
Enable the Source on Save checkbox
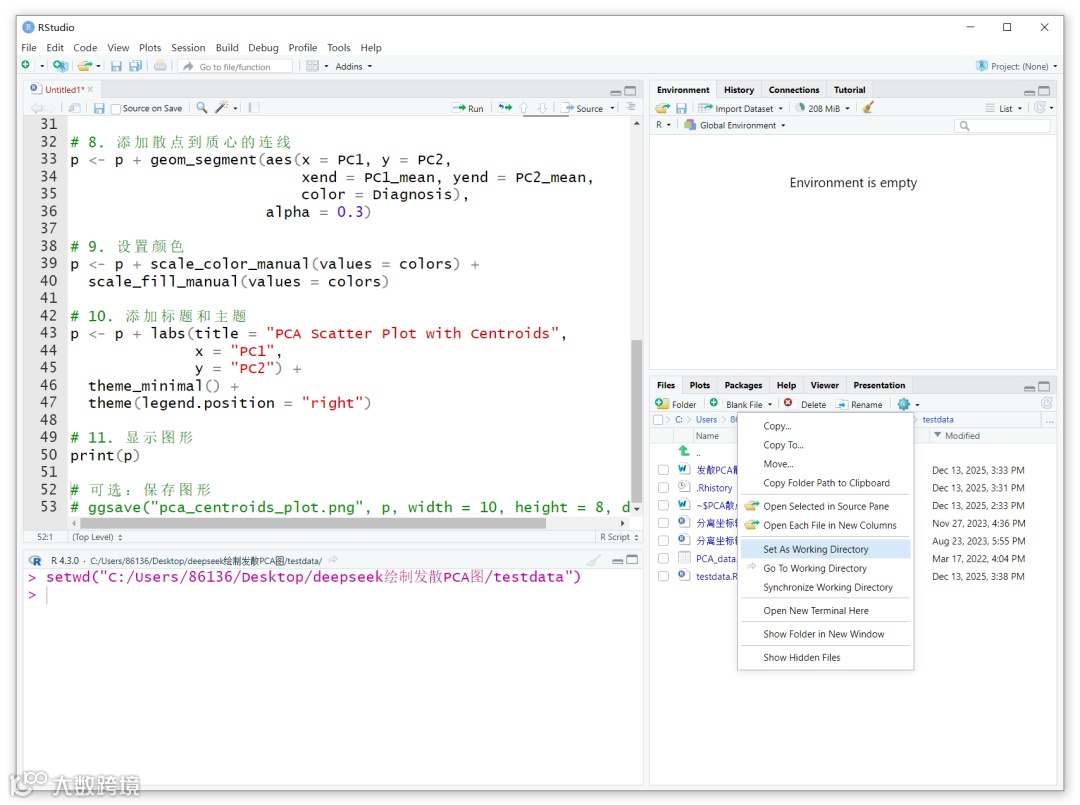116,109
